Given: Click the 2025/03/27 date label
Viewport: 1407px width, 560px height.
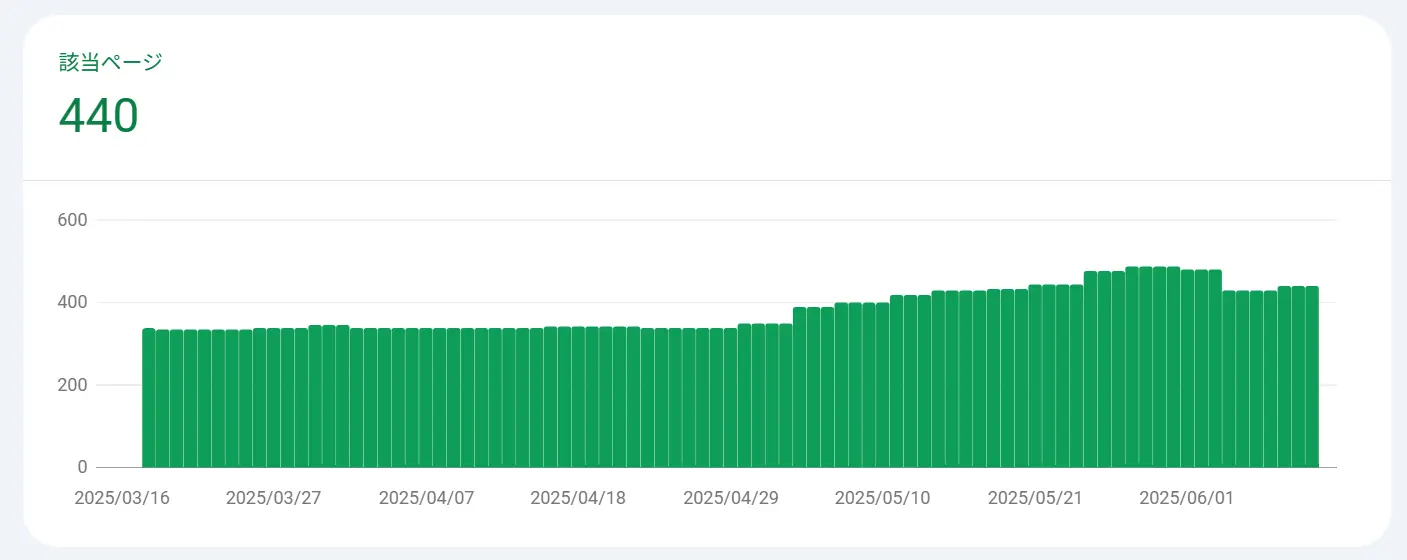Looking at the screenshot, I should click(274, 498).
